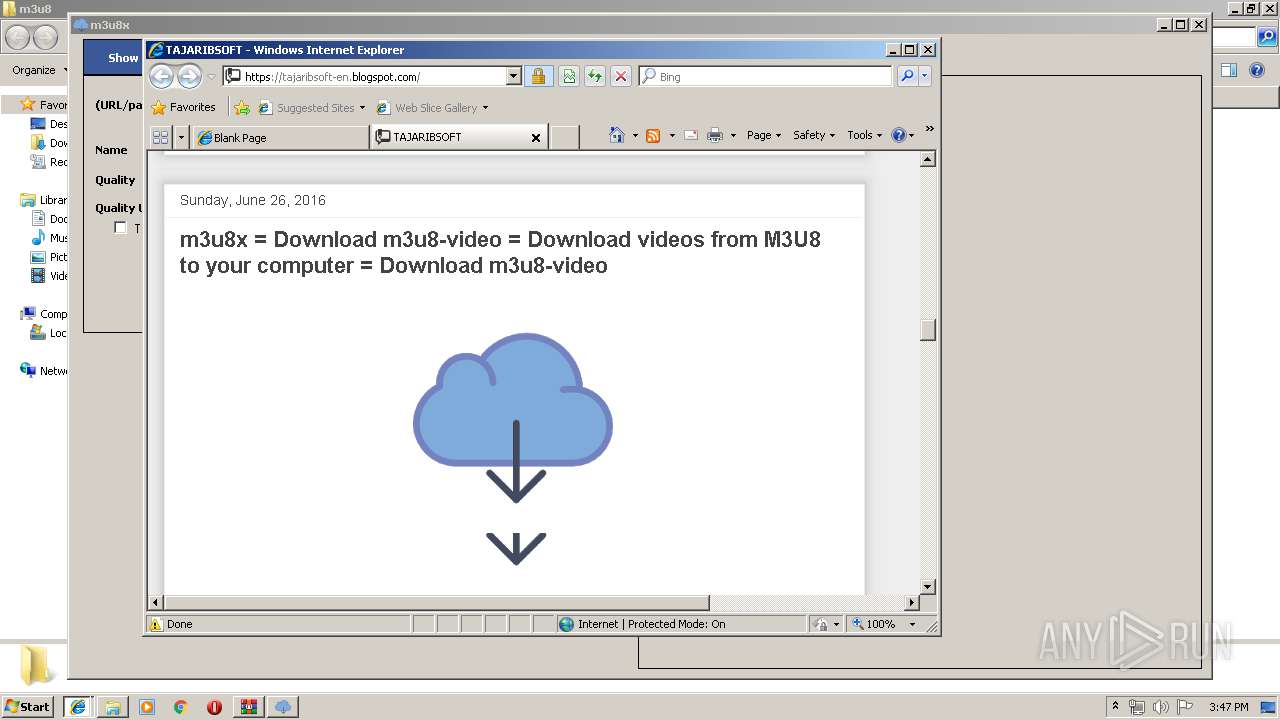Image resolution: width=1280 pixels, height=720 pixels.
Task: Open the Safety menu
Action: (814, 135)
